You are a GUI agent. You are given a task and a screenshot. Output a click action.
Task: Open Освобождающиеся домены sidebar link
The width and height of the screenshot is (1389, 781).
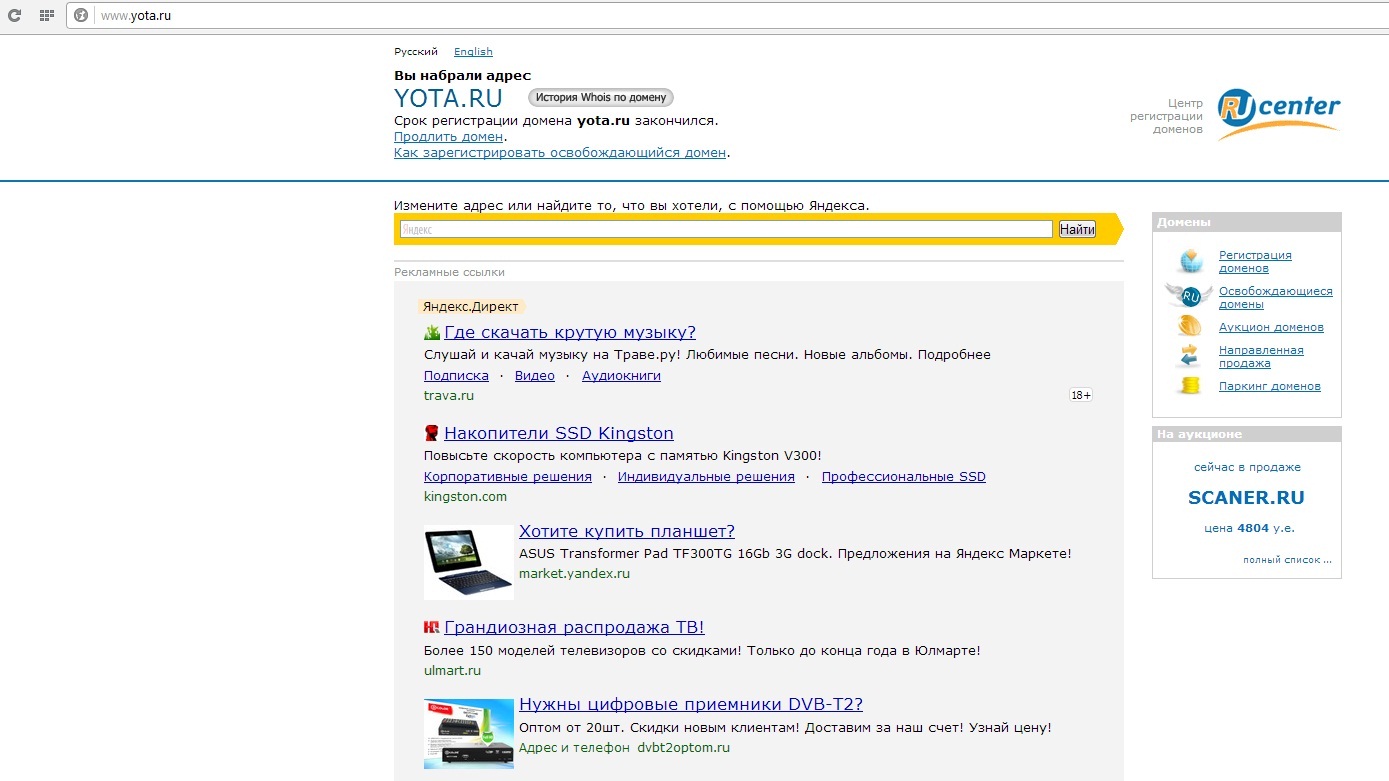click(x=1276, y=298)
